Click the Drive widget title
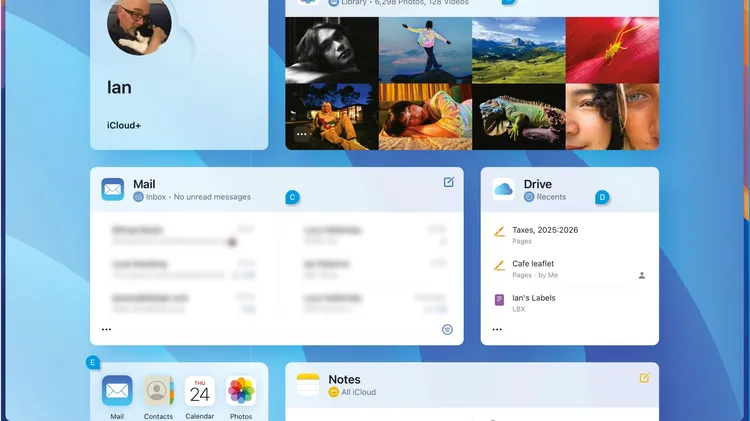The width and height of the screenshot is (750, 421). point(538,184)
